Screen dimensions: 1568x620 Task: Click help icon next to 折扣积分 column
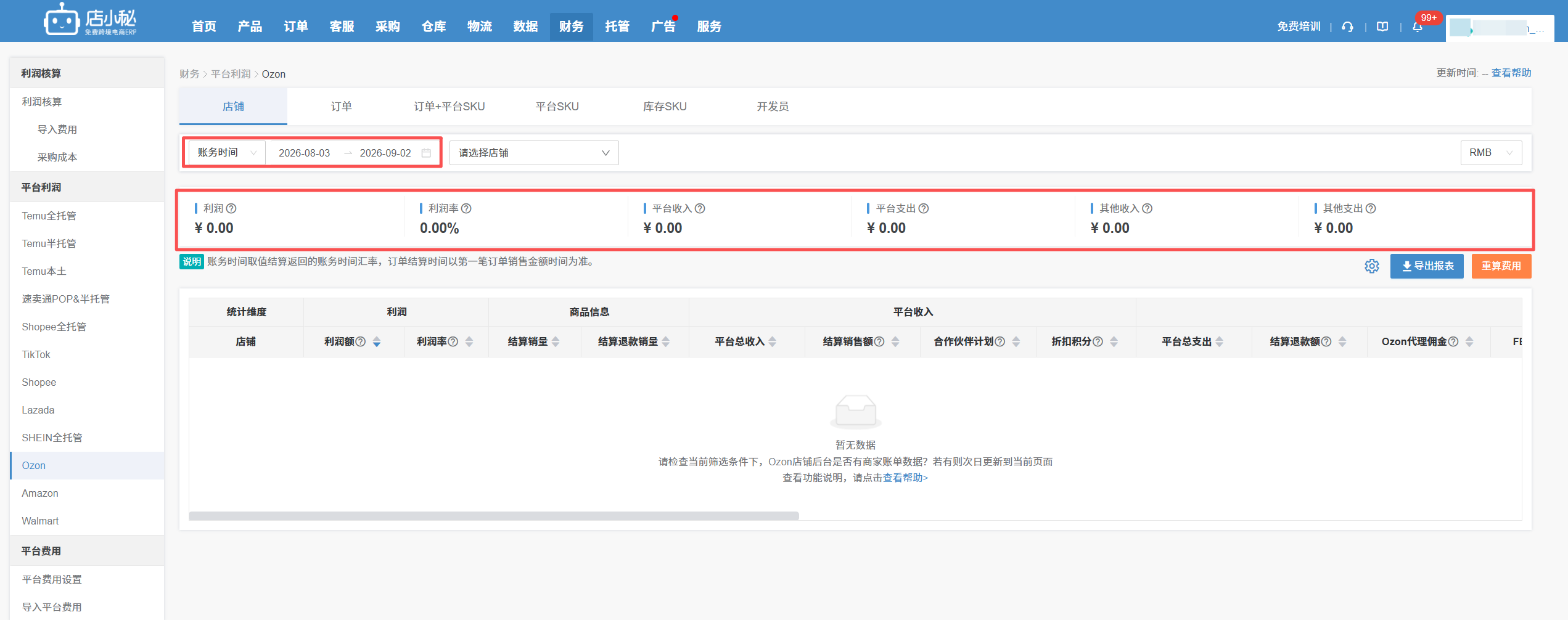click(x=1098, y=341)
